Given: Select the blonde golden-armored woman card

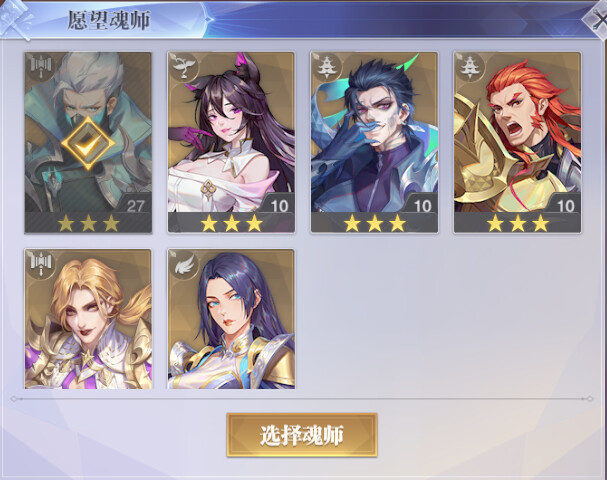Looking at the screenshot, I should [x=88, y=319].
